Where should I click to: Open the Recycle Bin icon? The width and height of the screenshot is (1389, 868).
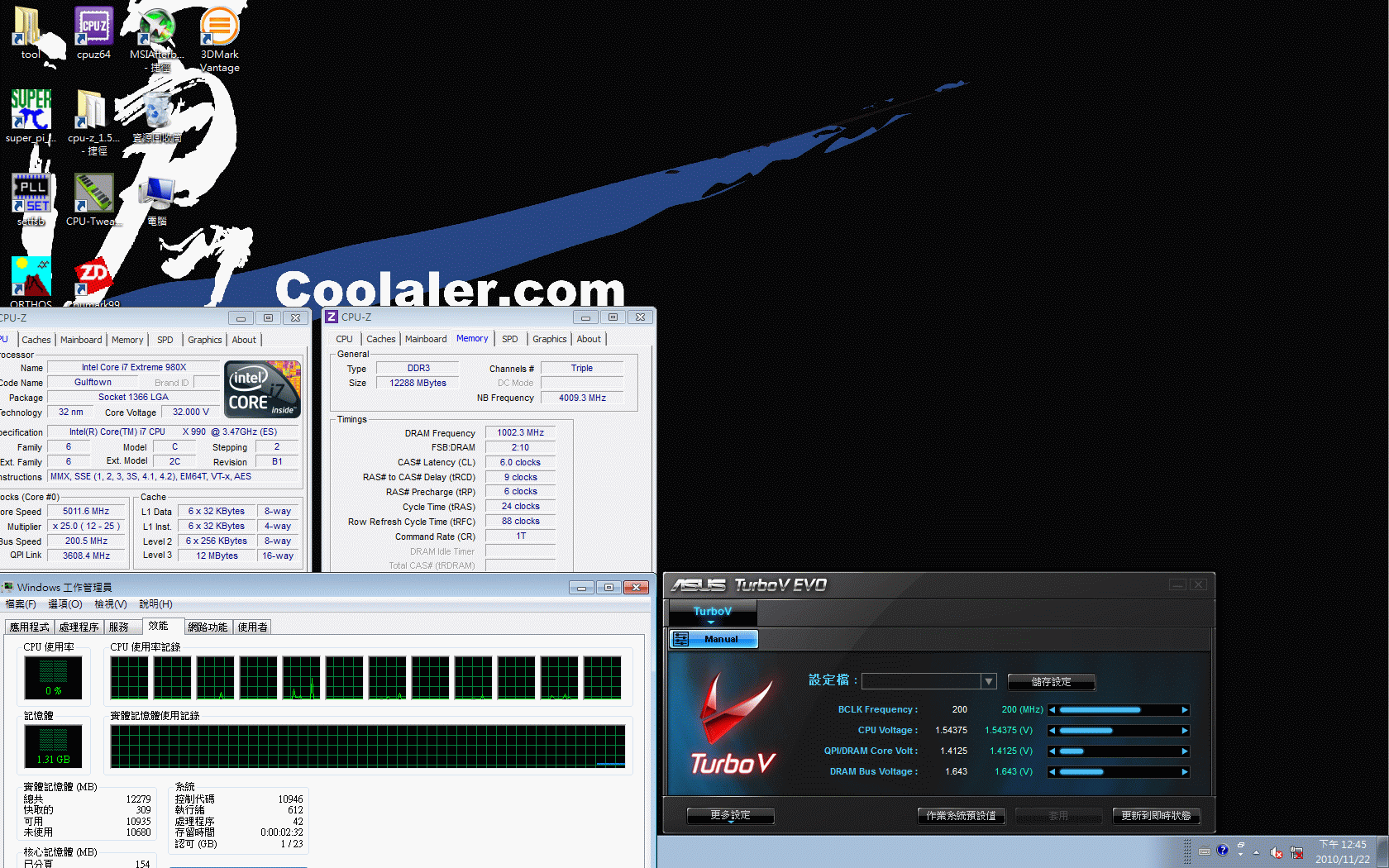click(x=157, y=116)
